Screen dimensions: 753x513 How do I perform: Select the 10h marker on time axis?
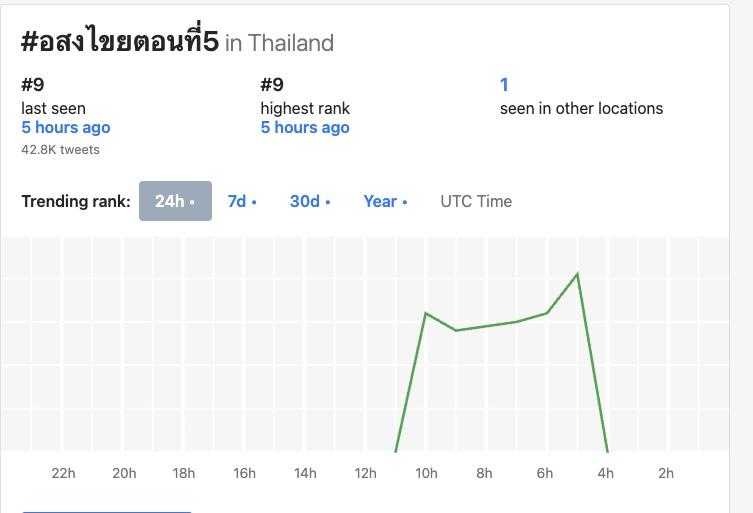[427, 473]
